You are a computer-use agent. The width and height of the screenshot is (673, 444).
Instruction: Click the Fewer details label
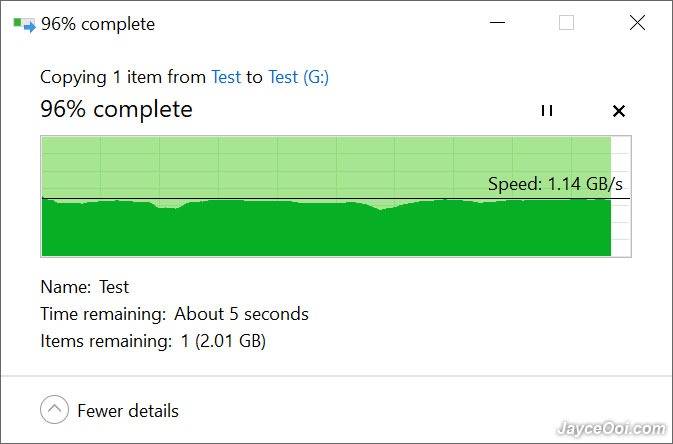tap(128, 411)
